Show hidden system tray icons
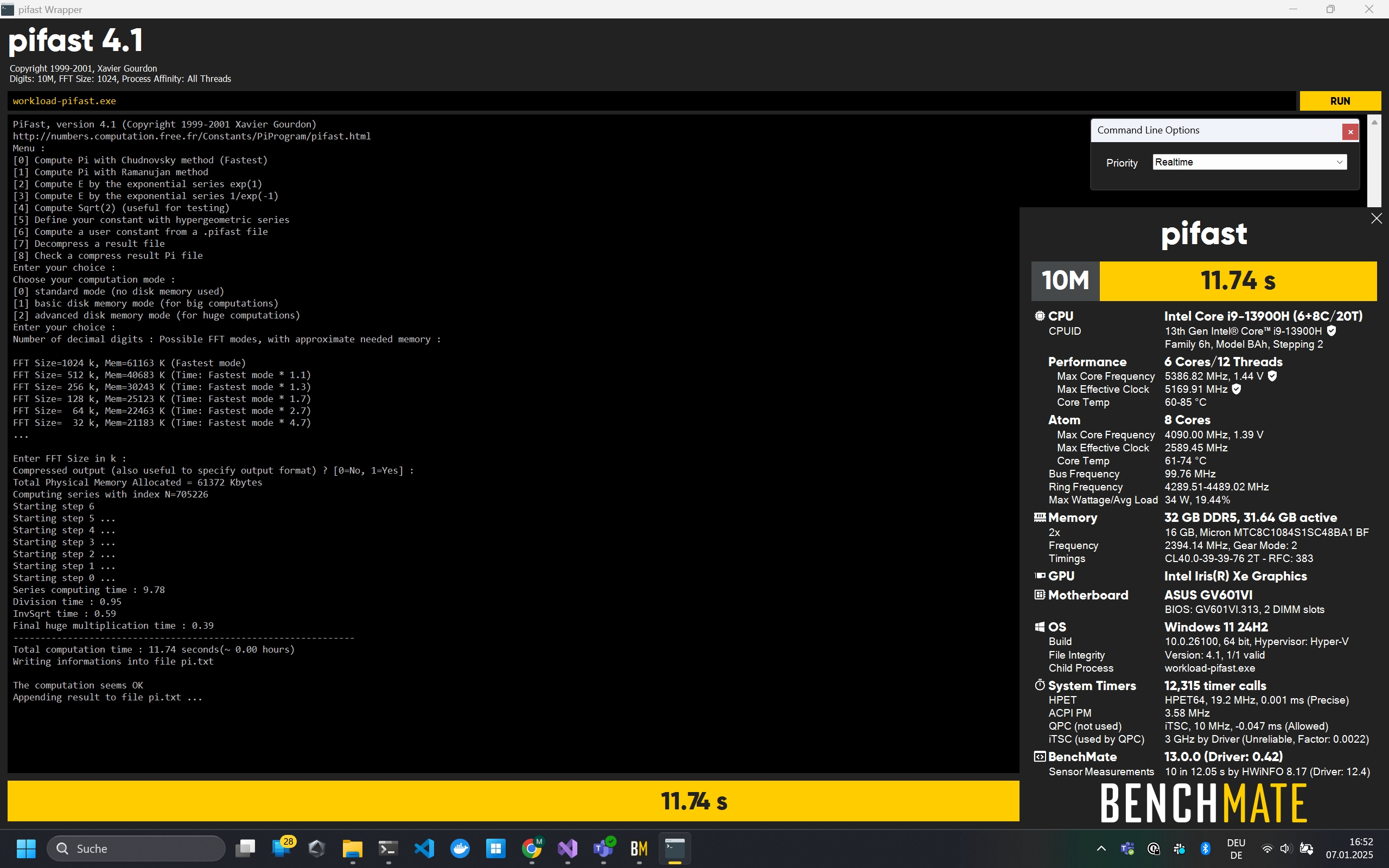Screen dimensions: 1389x868 coord(1101,848)
